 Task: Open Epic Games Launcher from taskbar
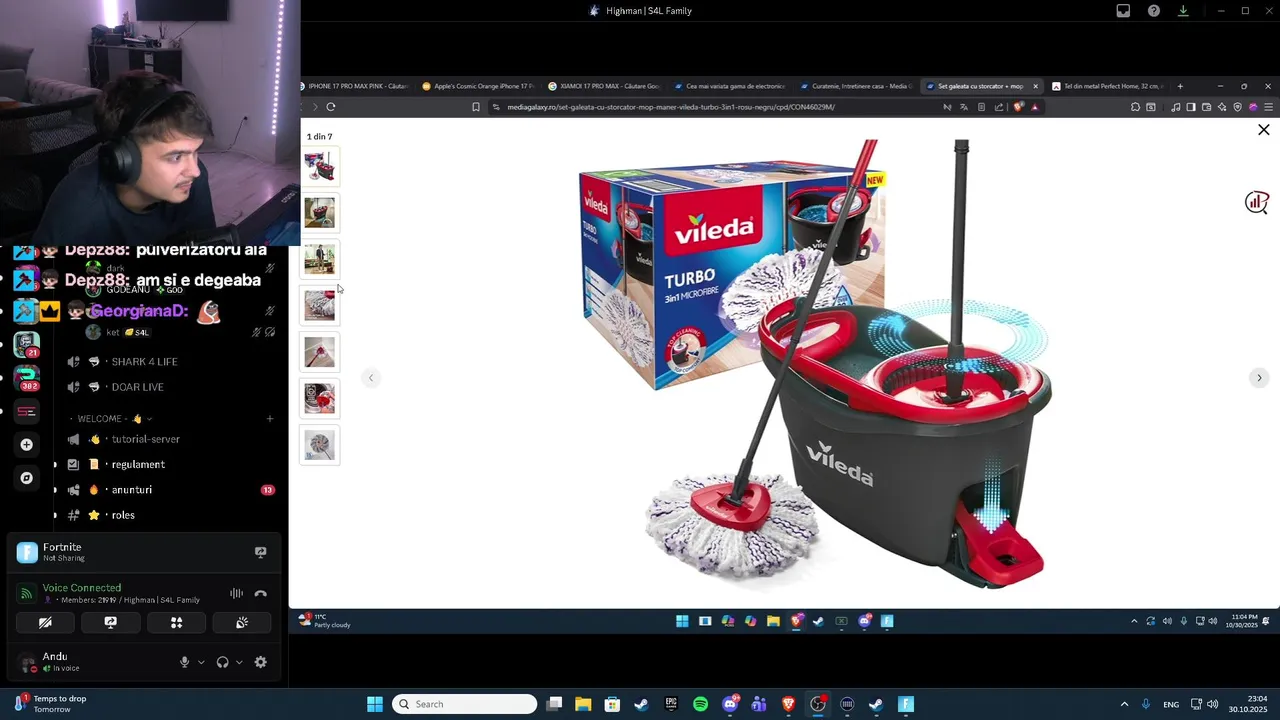click(671, 704)
